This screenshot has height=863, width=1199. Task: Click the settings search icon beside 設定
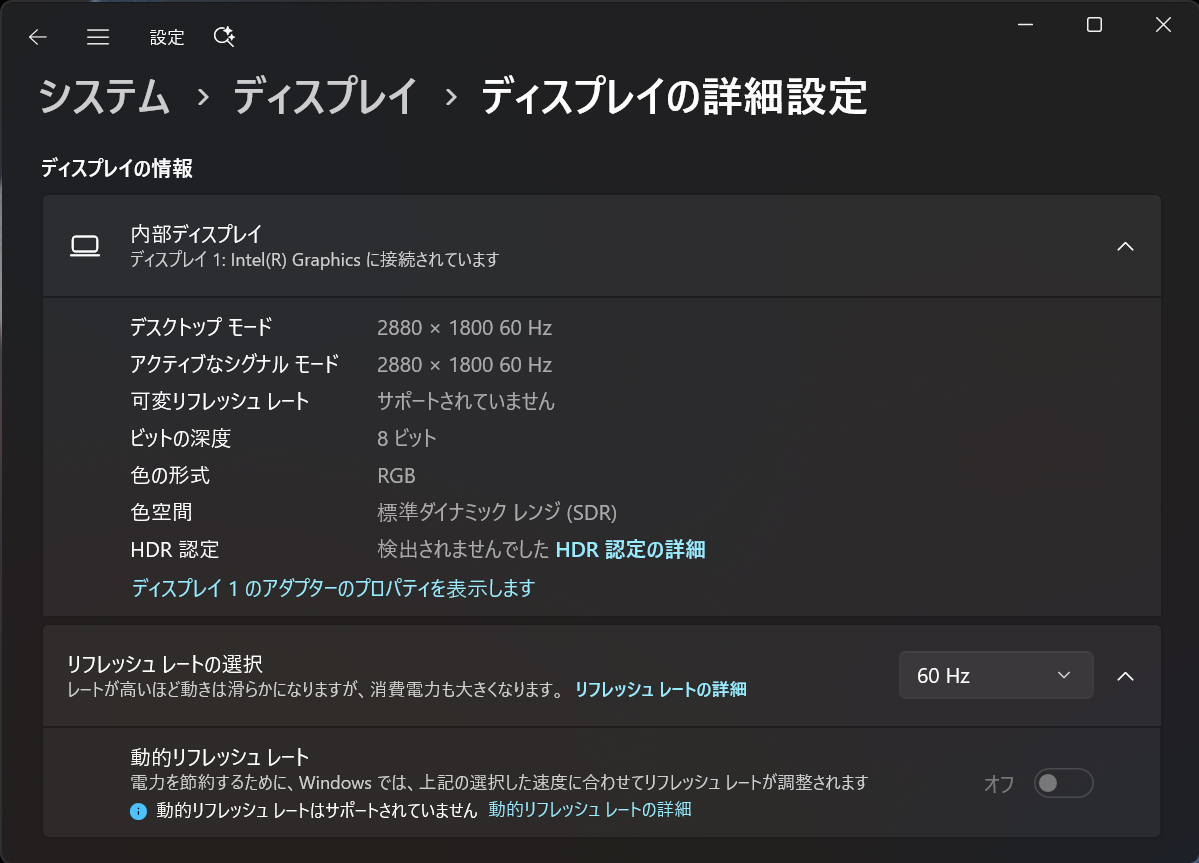[x=224, y=36]
